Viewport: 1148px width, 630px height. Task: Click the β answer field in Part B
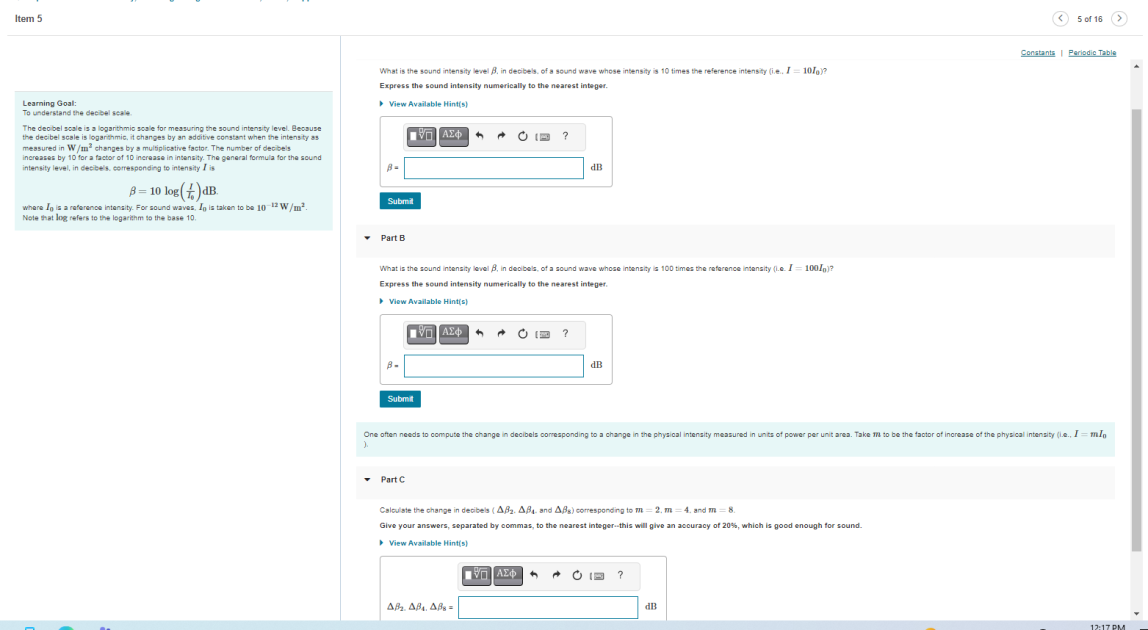click(494, 366)
